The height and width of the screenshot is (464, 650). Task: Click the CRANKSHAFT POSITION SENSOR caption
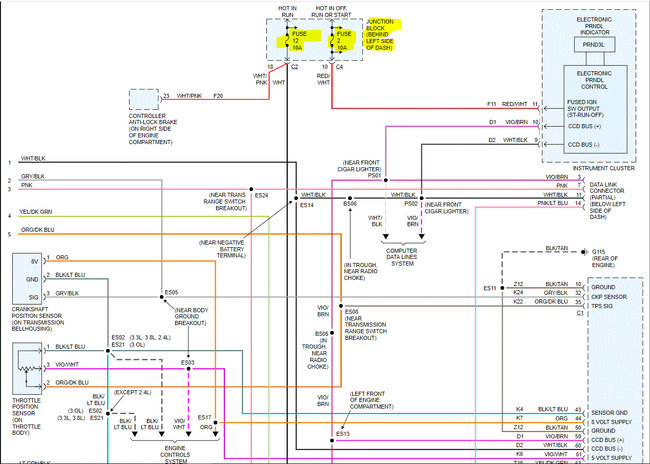pos(38,319)
